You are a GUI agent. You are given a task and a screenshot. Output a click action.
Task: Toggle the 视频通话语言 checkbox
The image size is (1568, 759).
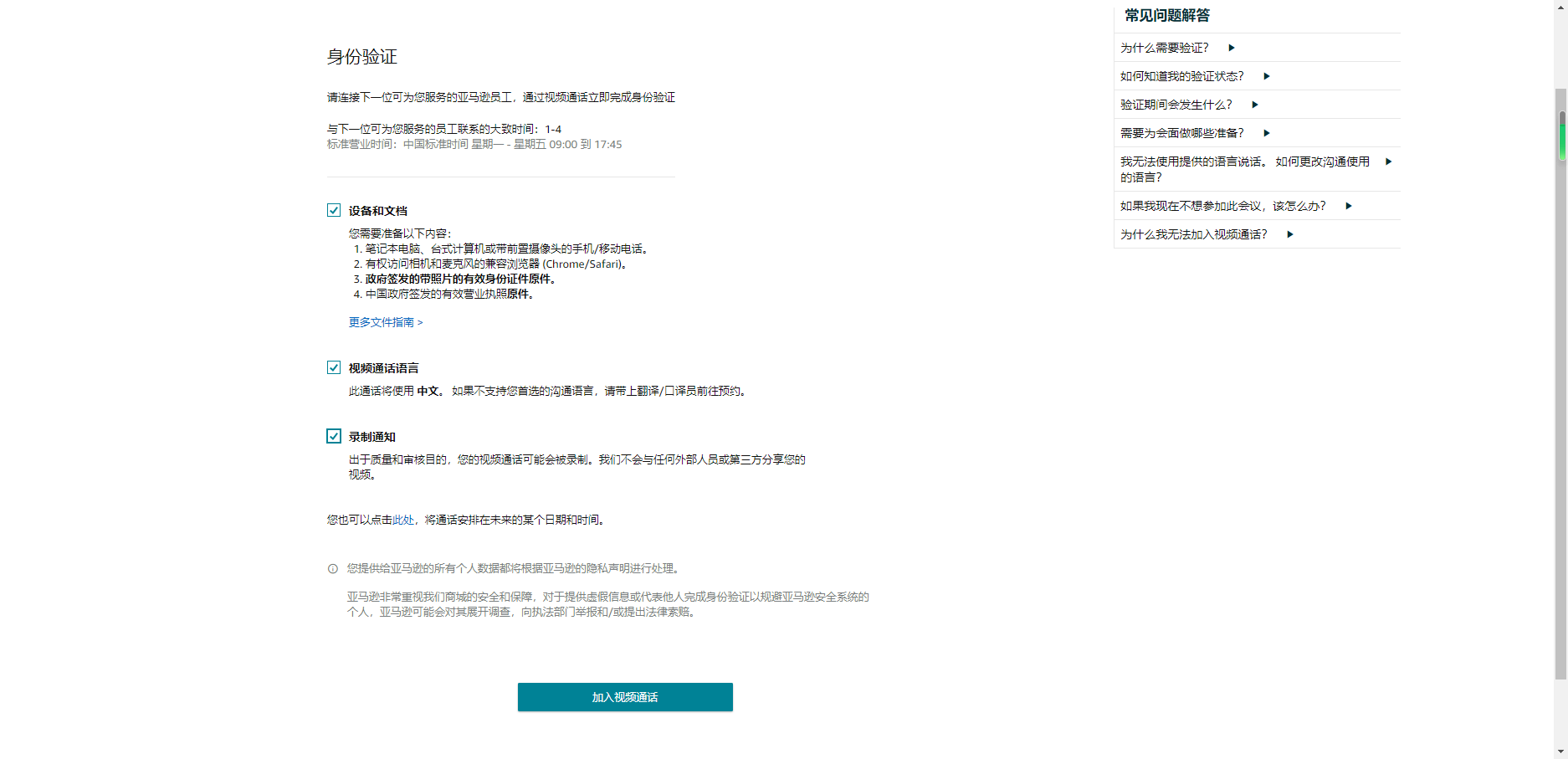pyautogui.click(x=334, y=367)
